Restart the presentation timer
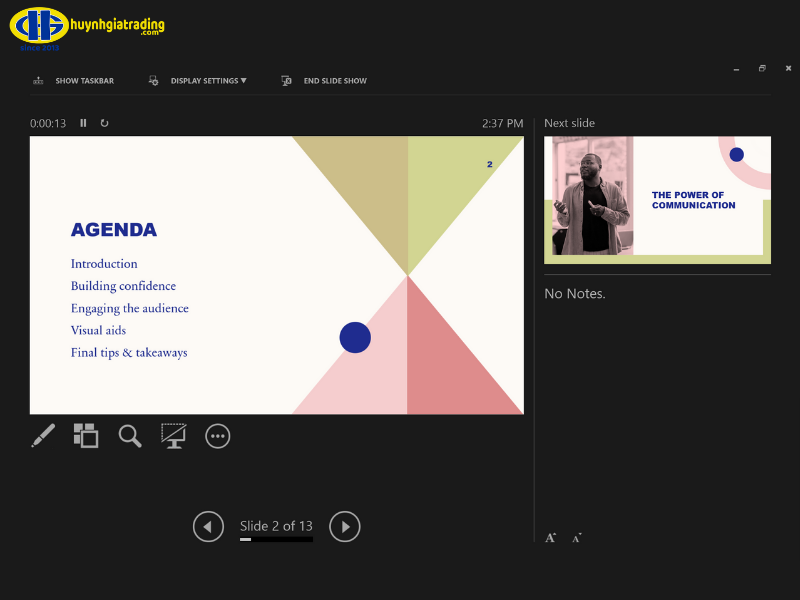Image resolution: width=800 pixels, height=600 pixels. click(104, 123)
